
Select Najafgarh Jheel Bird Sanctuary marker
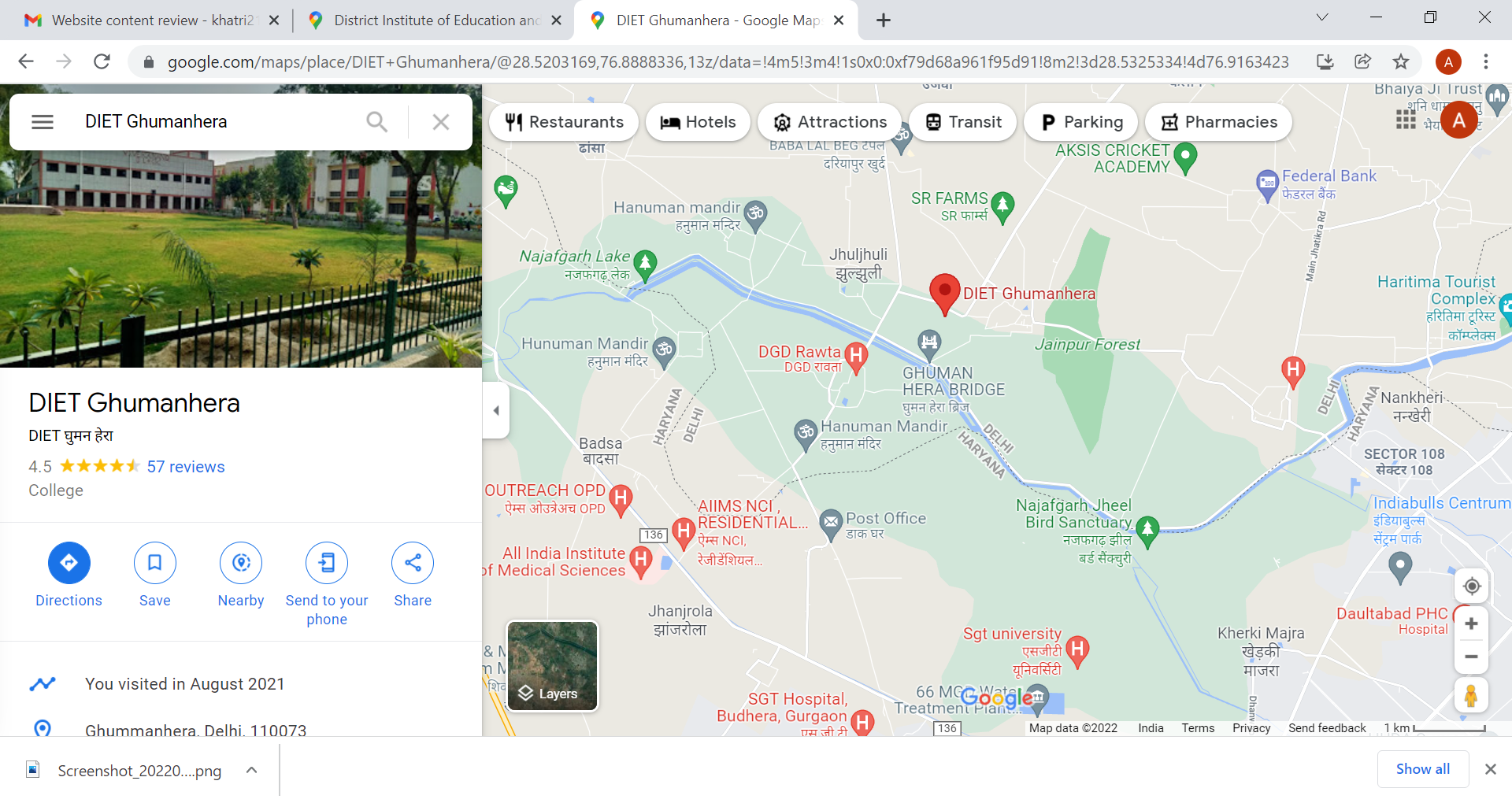click(1147, 531)
